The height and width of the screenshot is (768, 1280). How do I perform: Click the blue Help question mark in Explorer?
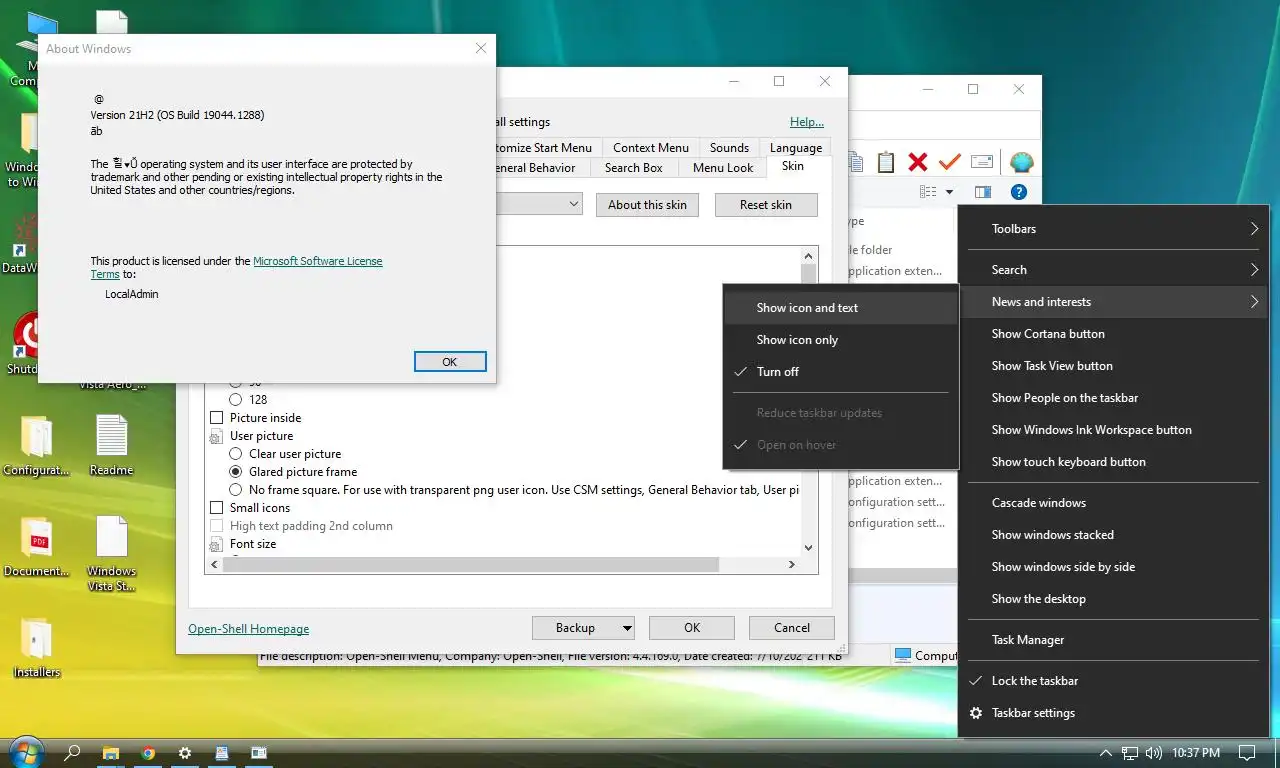coord(1019,192)
